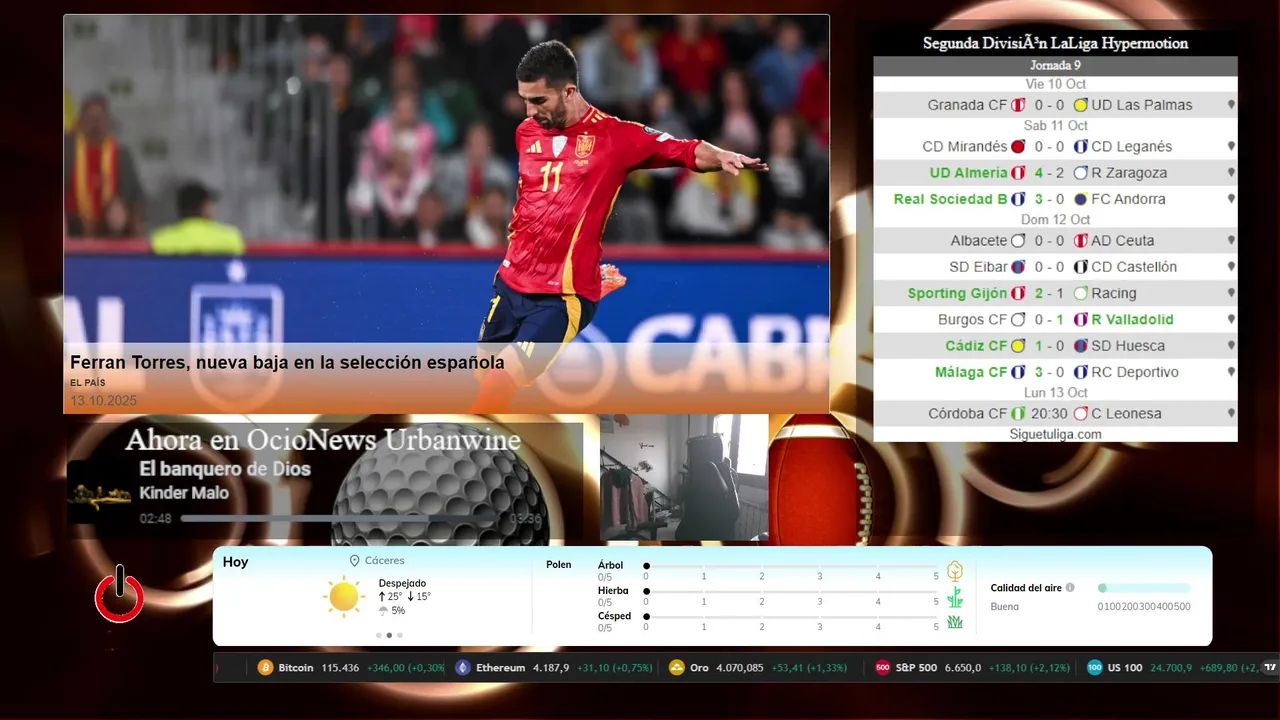Click the Cáceres city name
1280x720 pixels.
coord(385,561)
